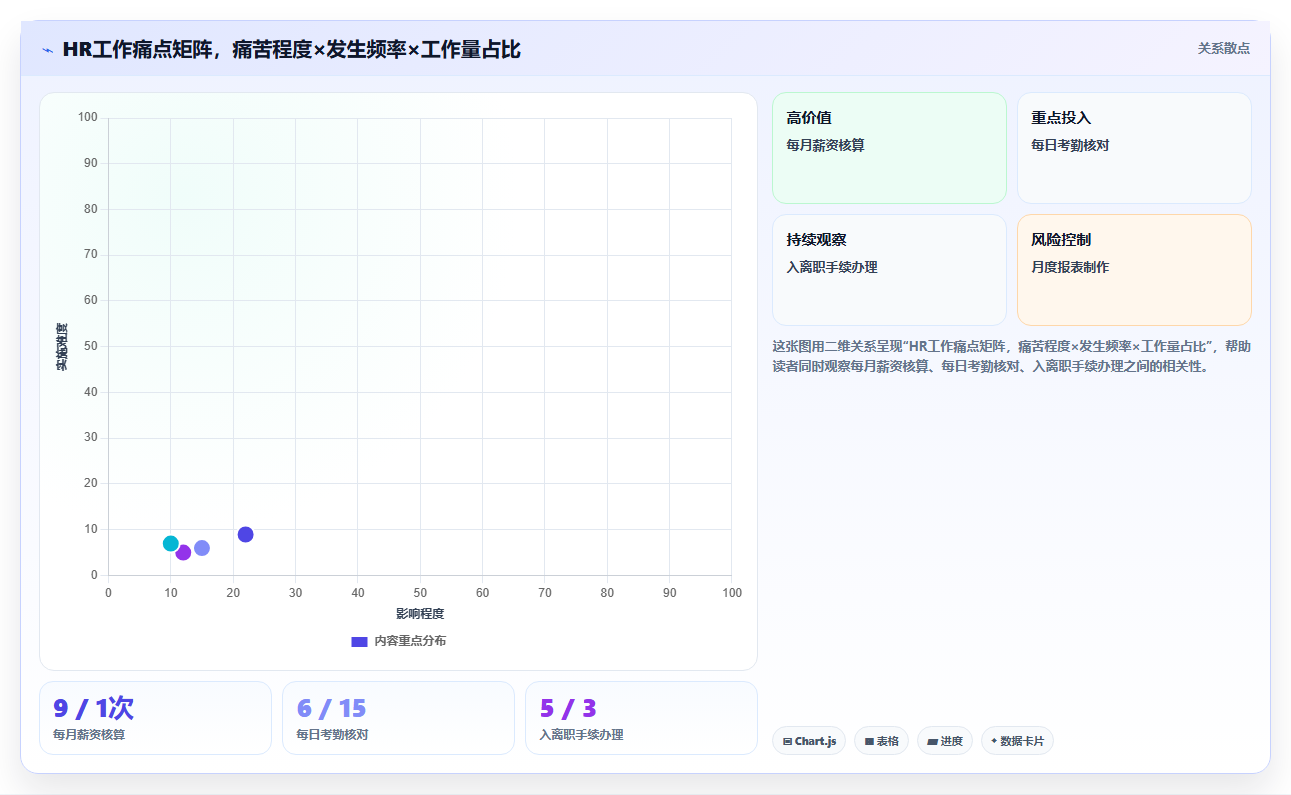This screenshot has height=795, width=1291.
Task: Click the 9 / 1次 stat card
Action: click(155, 718)
